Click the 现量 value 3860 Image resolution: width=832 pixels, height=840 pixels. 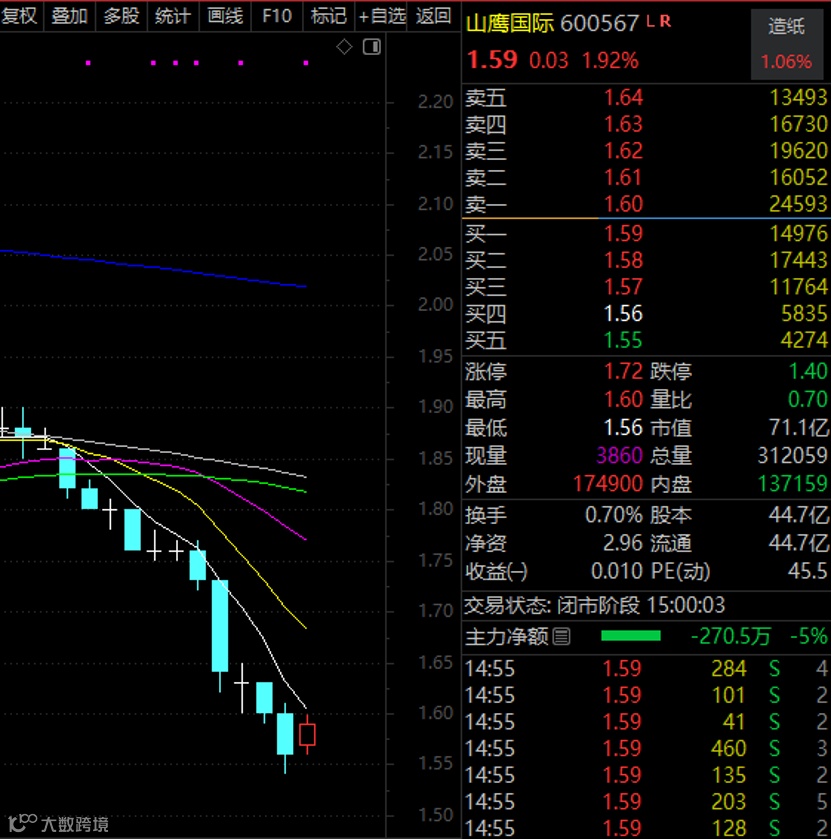pos(619,456)
